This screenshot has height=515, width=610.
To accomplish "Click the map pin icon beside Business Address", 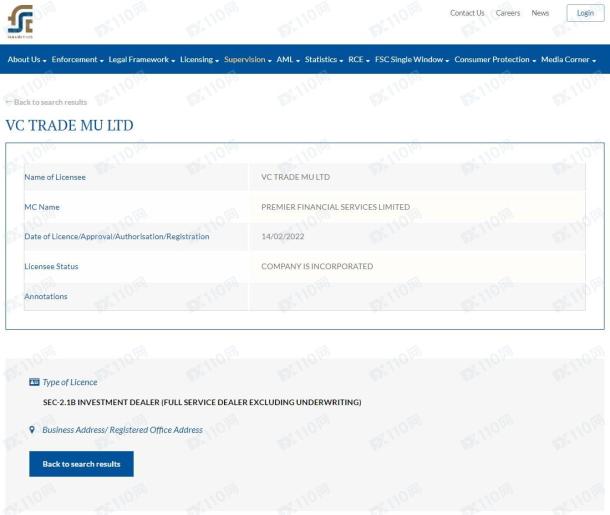I will point(32,430).
